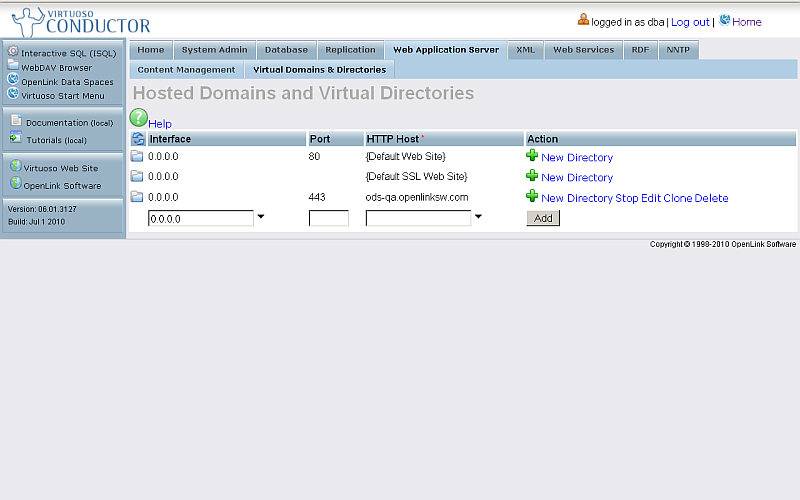Click the refresh icon beside Interface header

(x=138, y=139)
